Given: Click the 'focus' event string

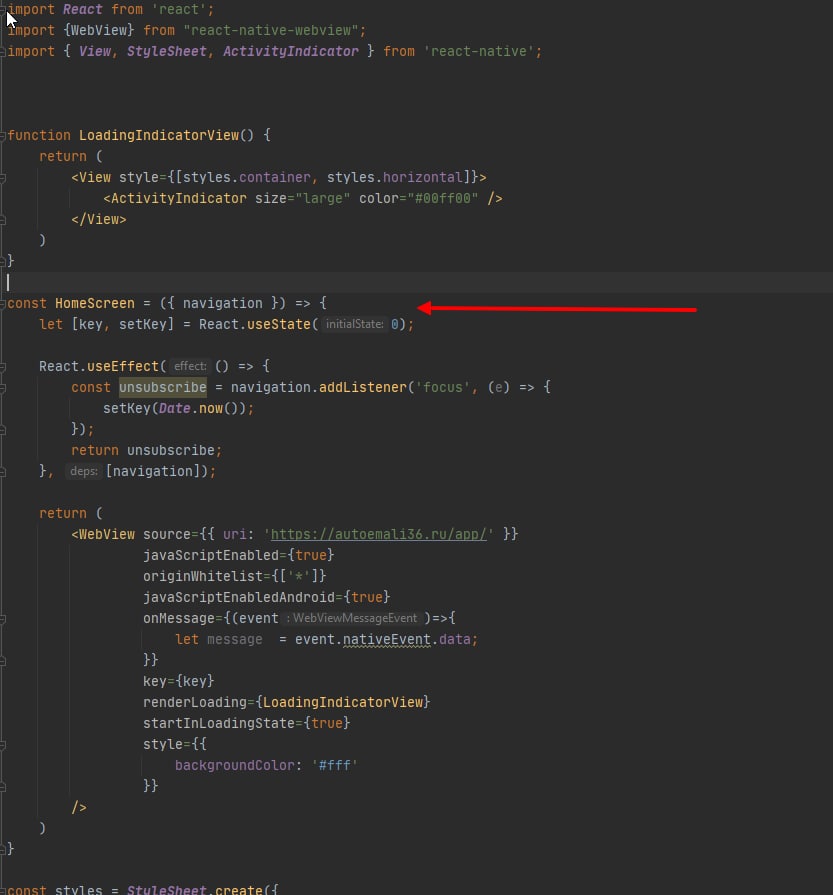Looking at the screenshot, I should [442, 387].
